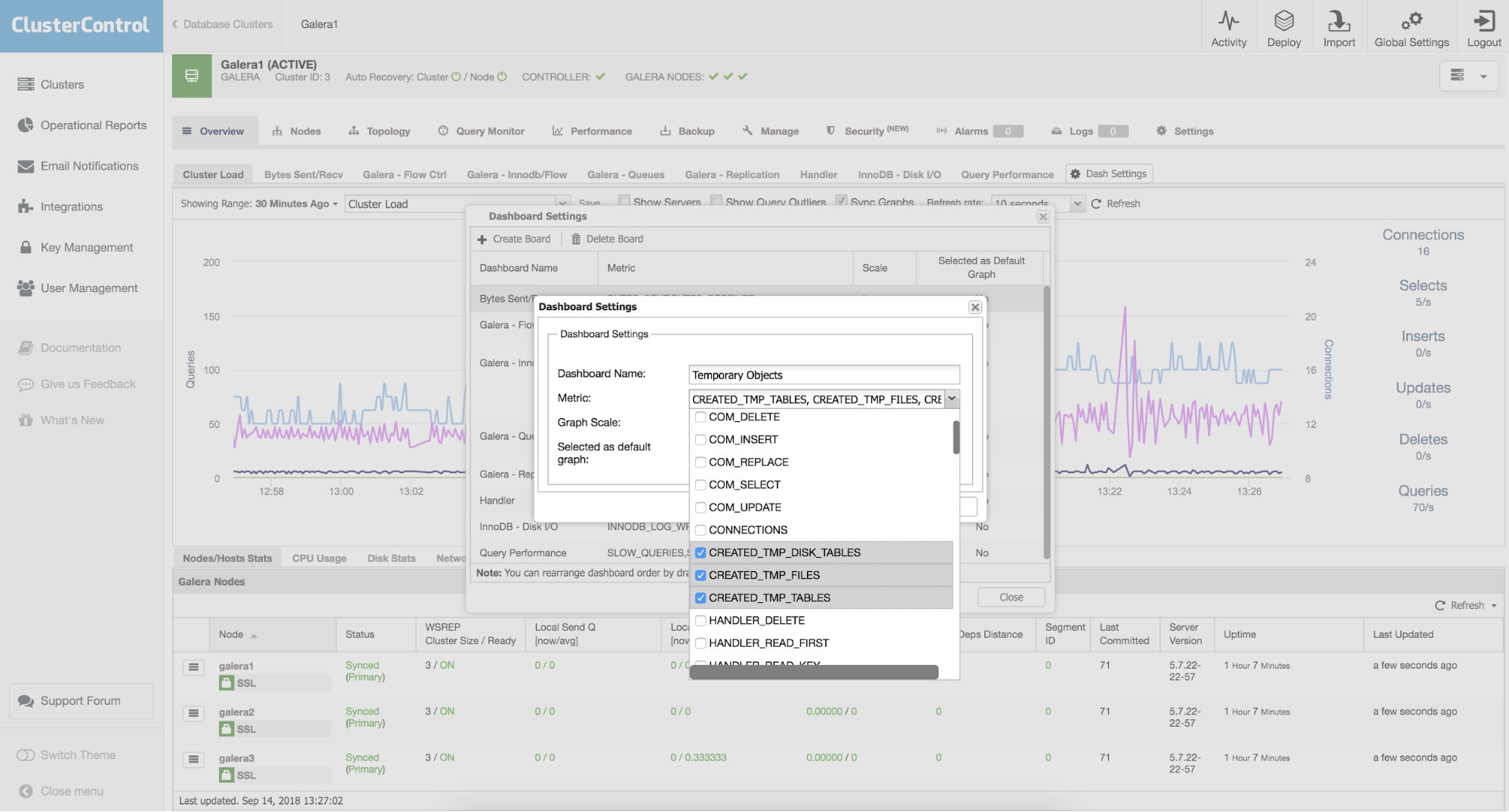Click Give us Feedback speech icon
The width and height of the screenshot is (1509, 812).
[26, 384]
